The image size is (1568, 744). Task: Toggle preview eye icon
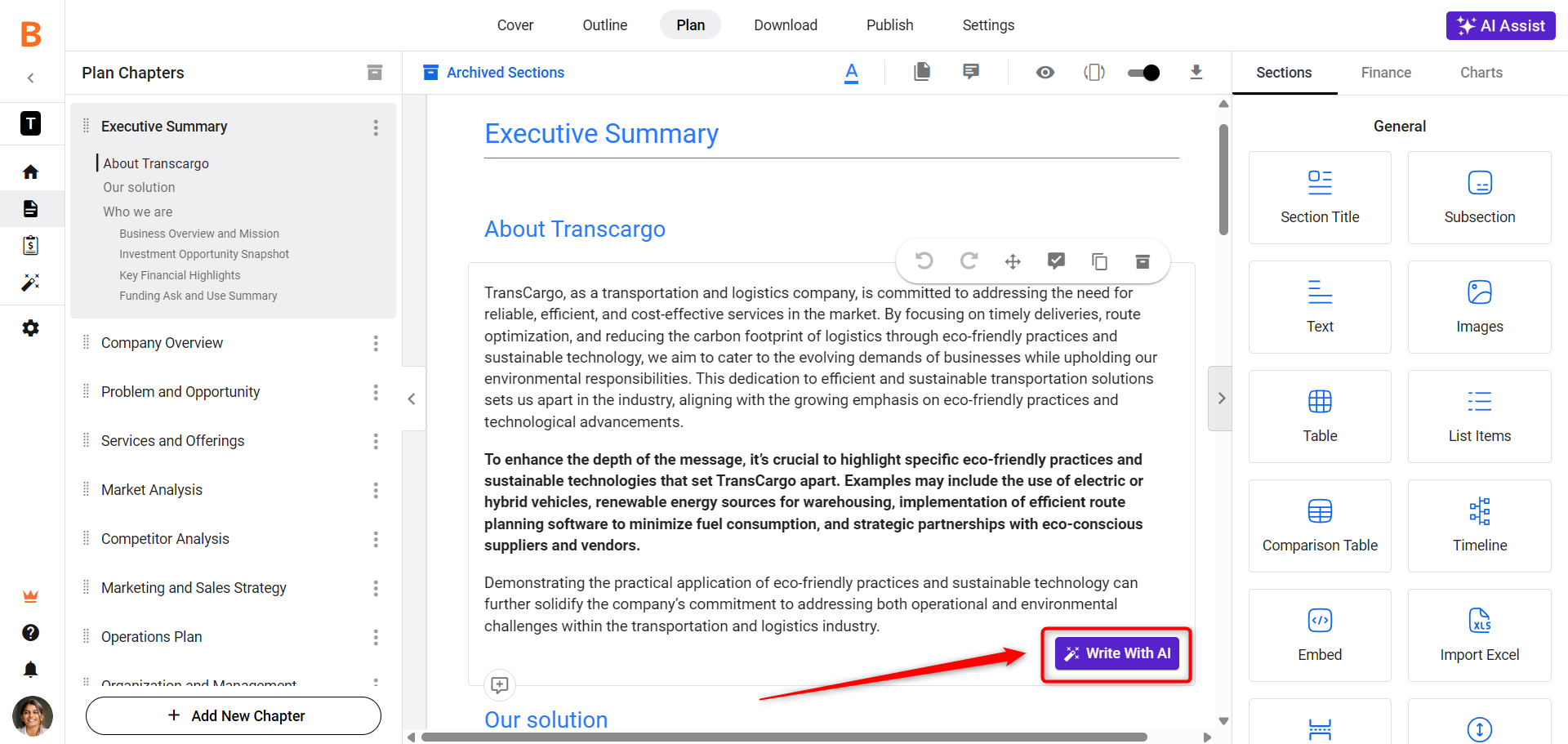tap(1045, 73)
